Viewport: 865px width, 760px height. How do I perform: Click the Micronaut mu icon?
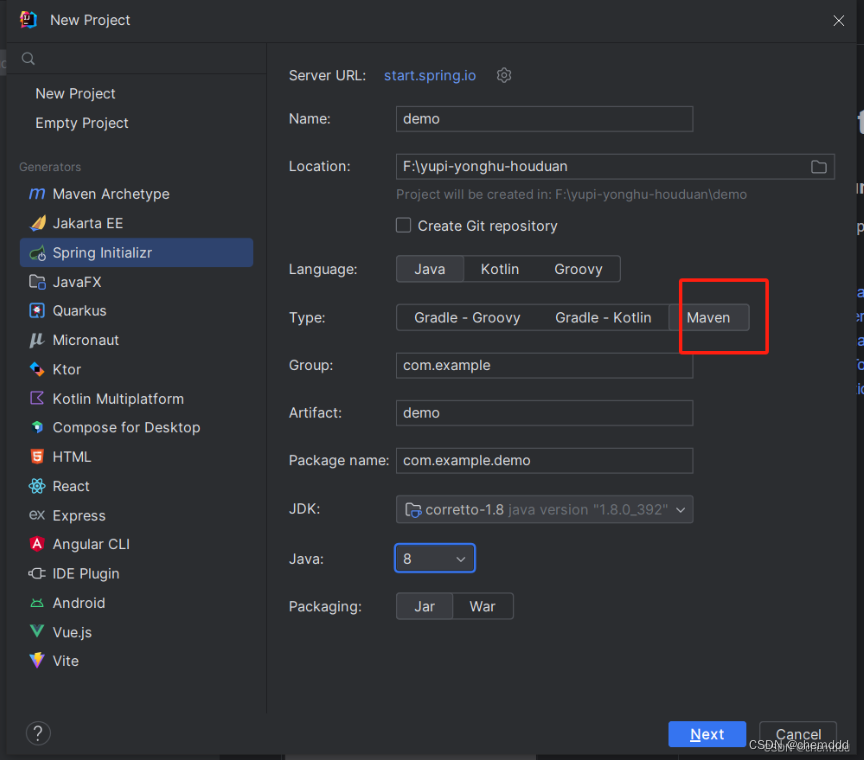(x=37, y=340)
